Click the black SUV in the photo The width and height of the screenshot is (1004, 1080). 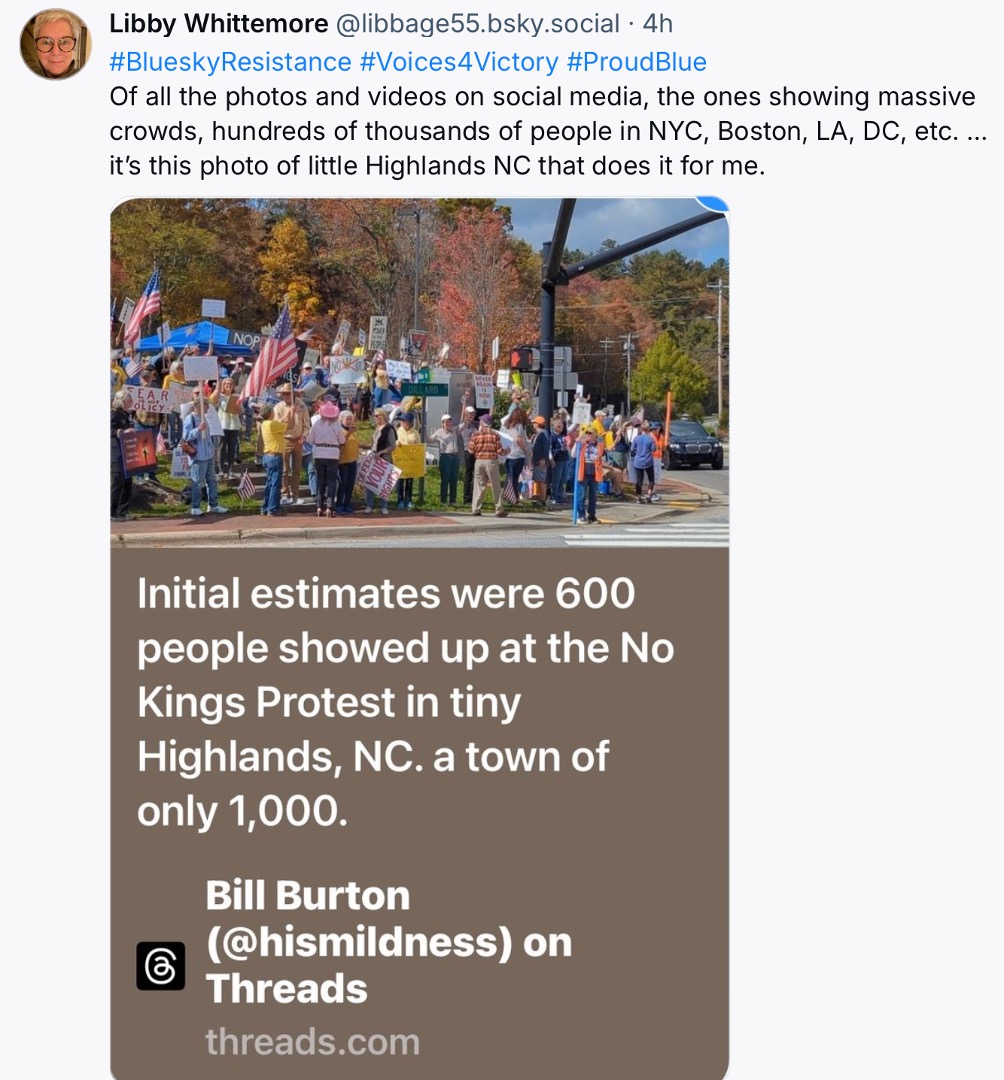pos(693,443)
